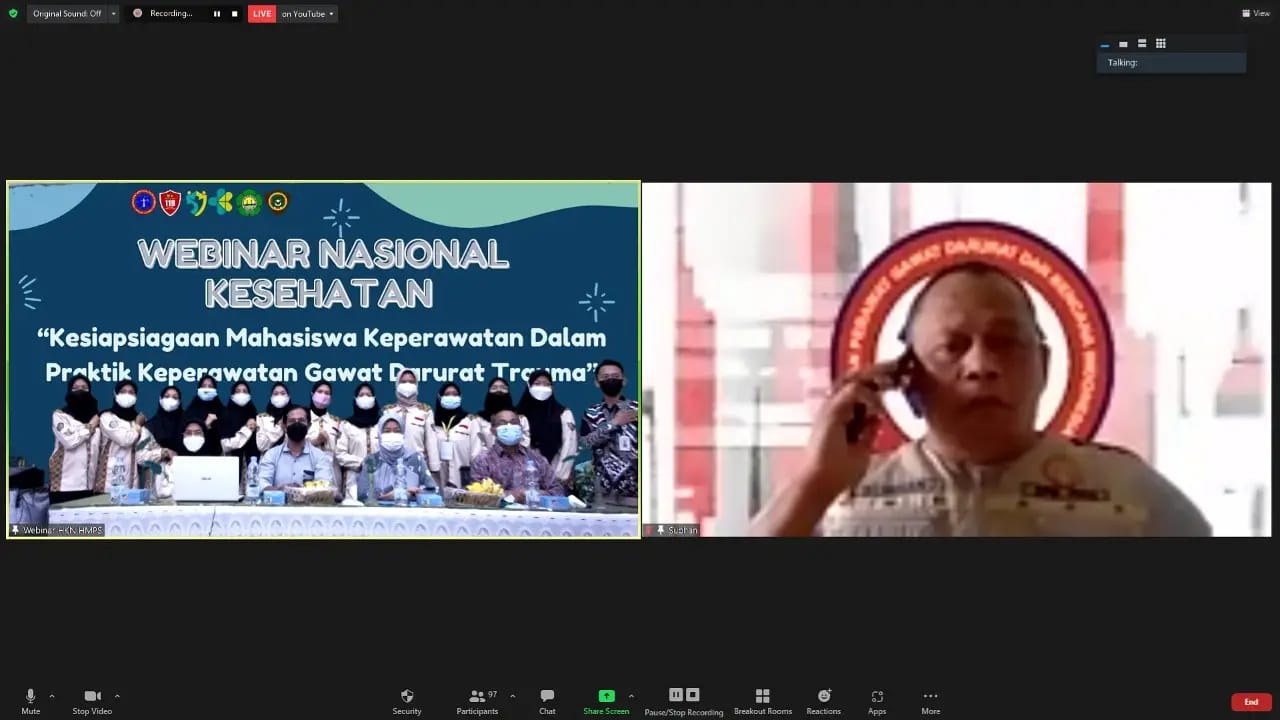This screenshot has height=720, width=1280.
Task: Toggle Original Sound Off button
Action: coord(66,14)
